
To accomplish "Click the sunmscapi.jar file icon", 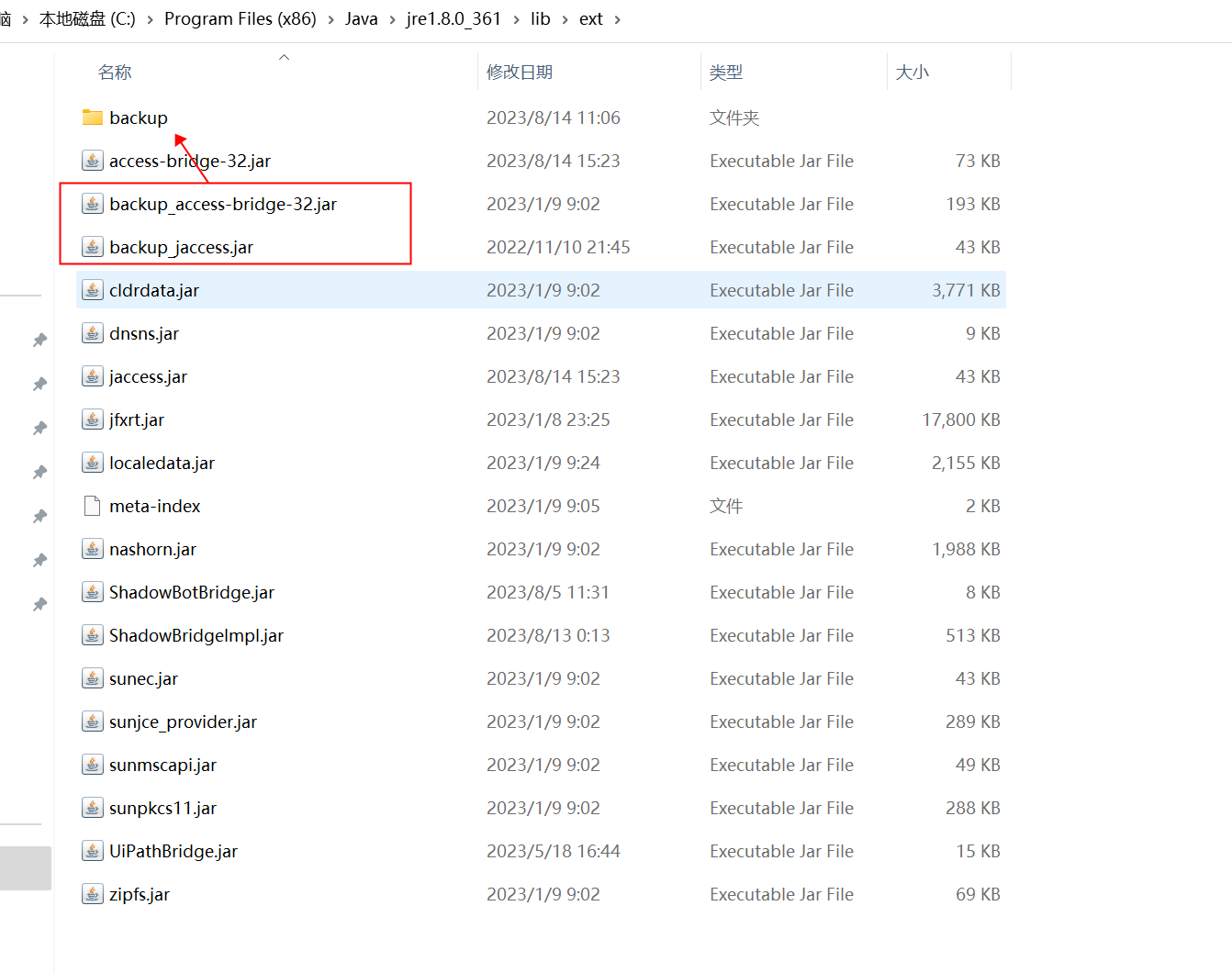I will [x=92, y=765].
